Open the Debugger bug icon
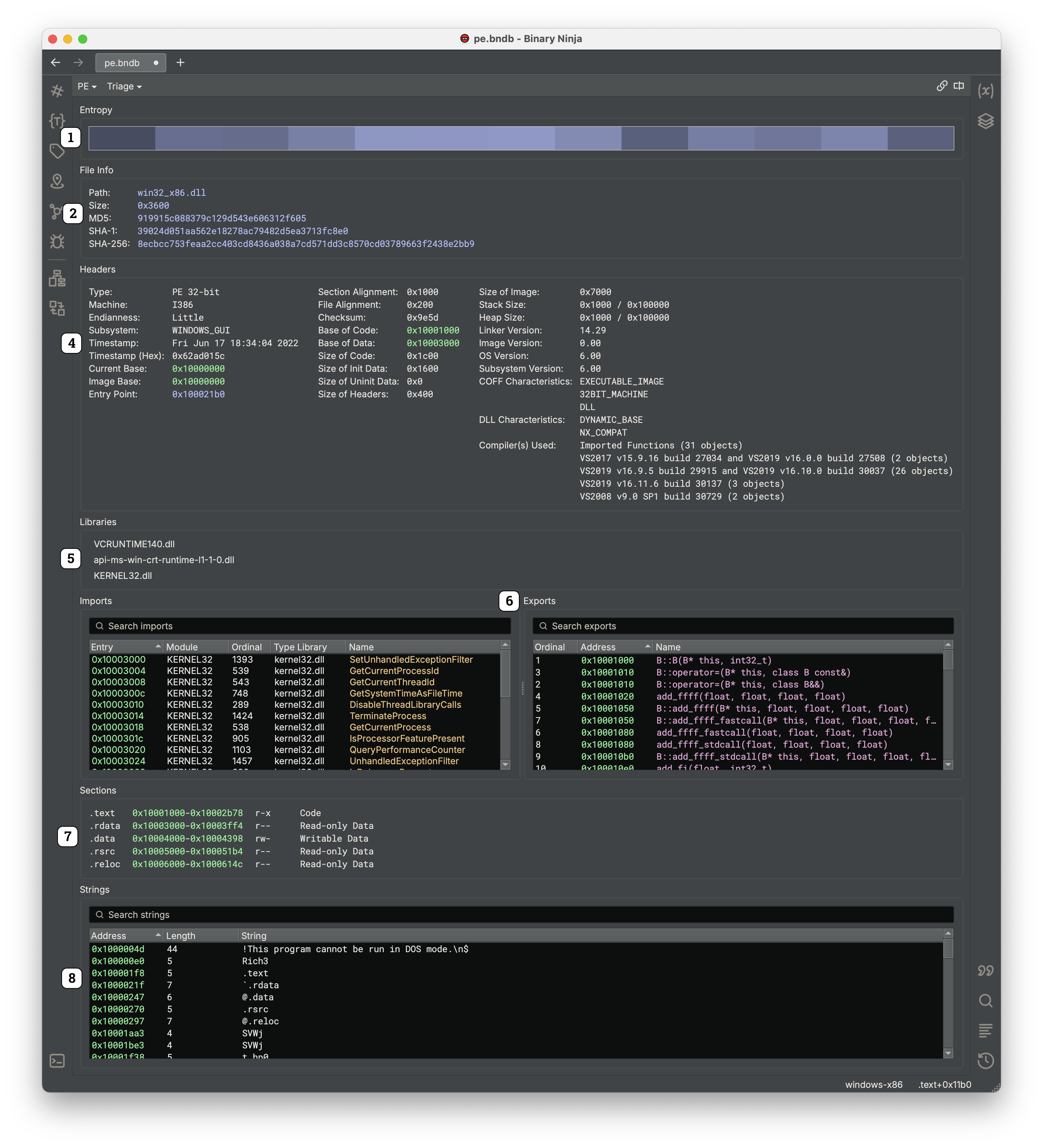1043x1148 pixels. [x=57, y=241]
